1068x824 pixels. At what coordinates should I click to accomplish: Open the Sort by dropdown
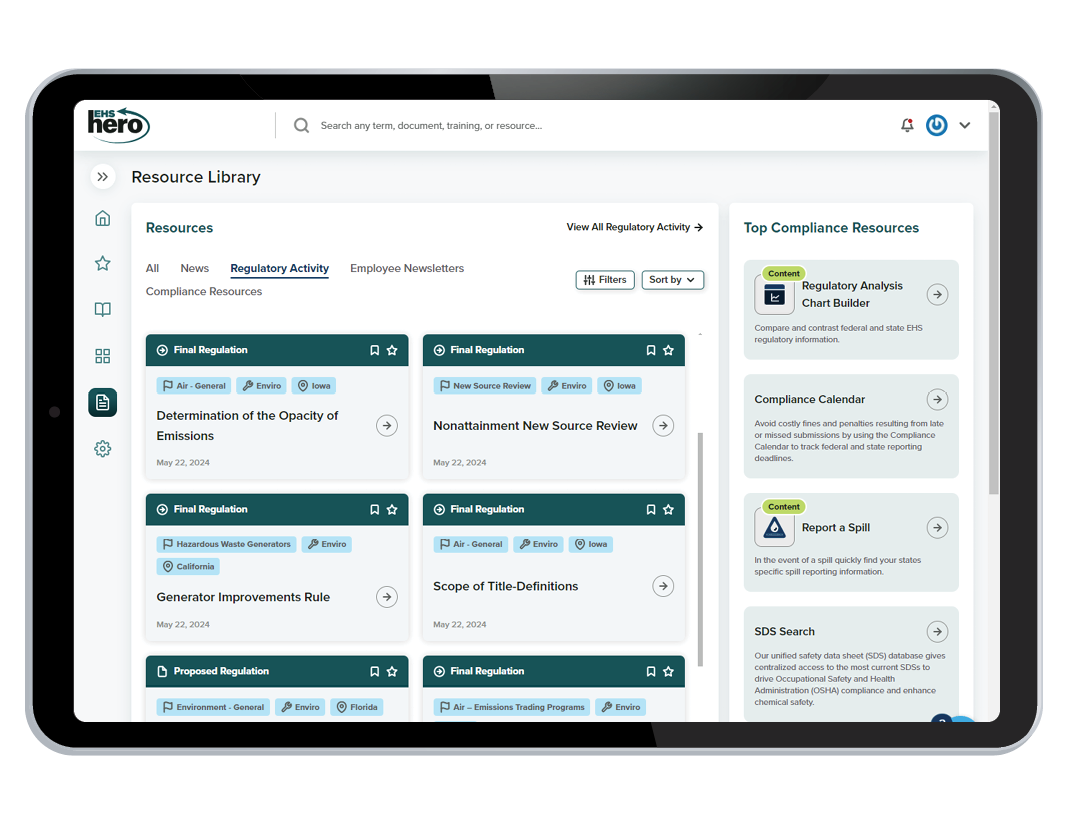(x=673, y=280)
